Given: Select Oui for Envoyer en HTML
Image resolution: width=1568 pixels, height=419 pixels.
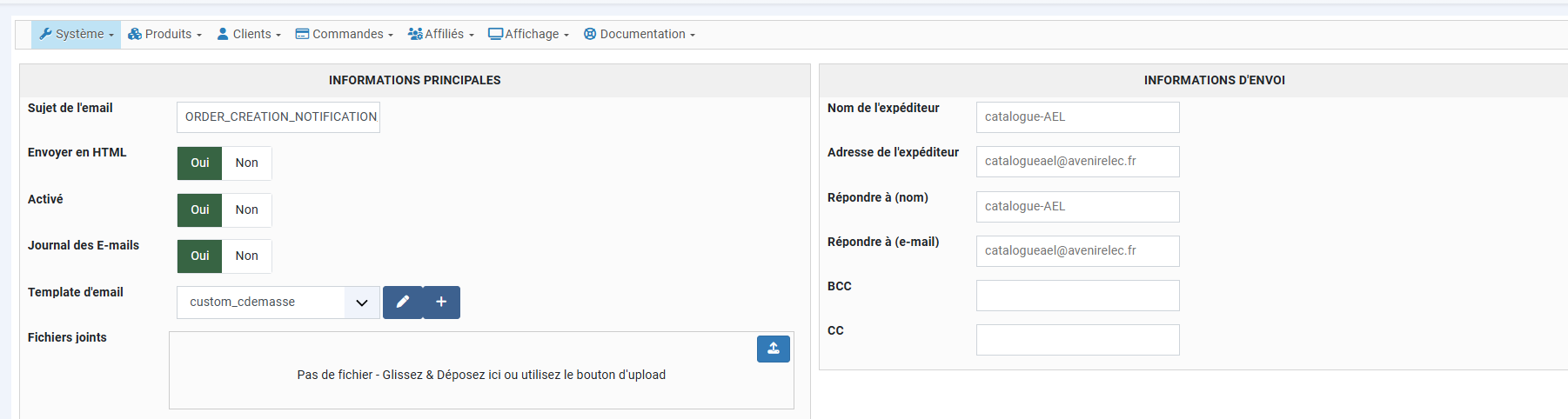Looking at the screenshot, I should click(200, 163).
